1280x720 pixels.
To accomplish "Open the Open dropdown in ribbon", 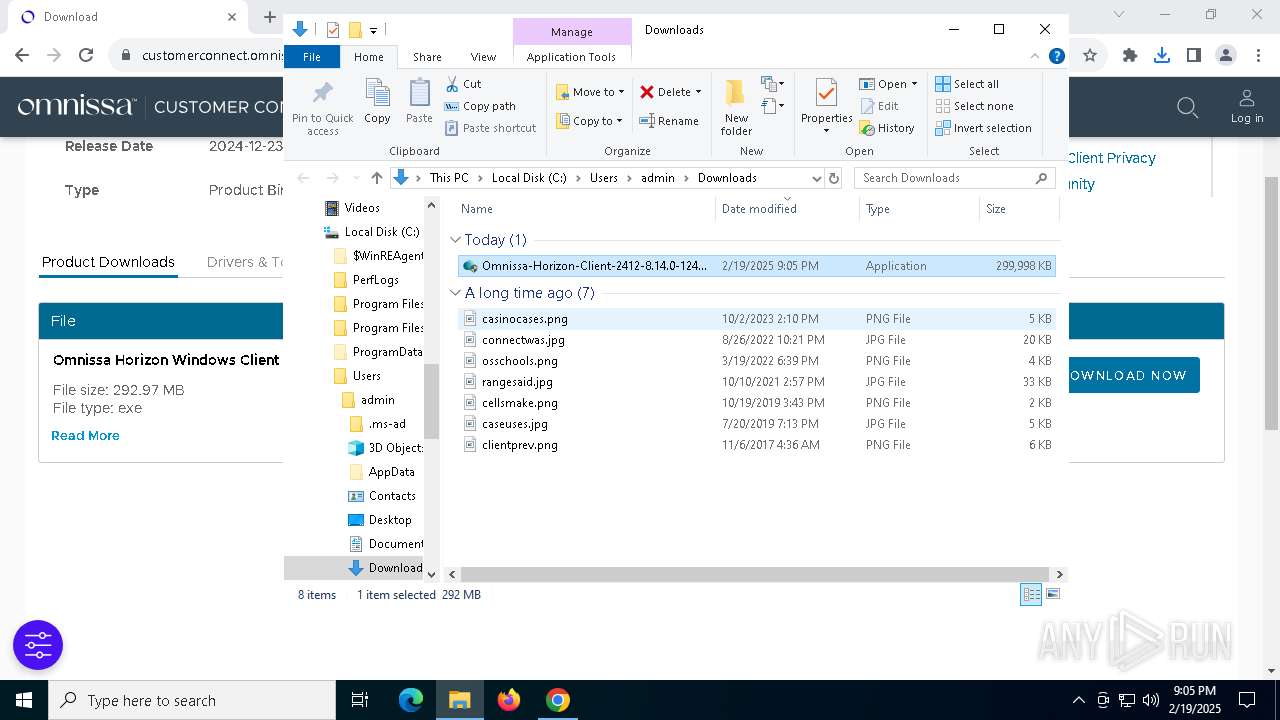I will 888,84.
